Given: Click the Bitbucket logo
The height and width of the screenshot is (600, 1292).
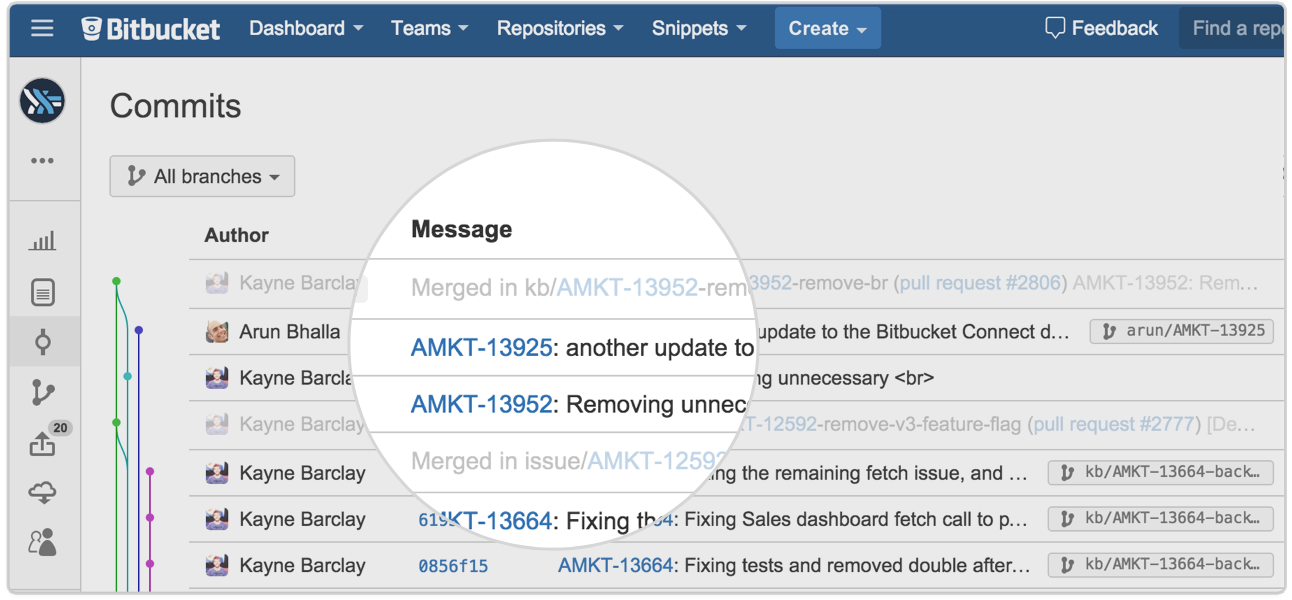Looking at the screenshot, I should click(151, 29).
